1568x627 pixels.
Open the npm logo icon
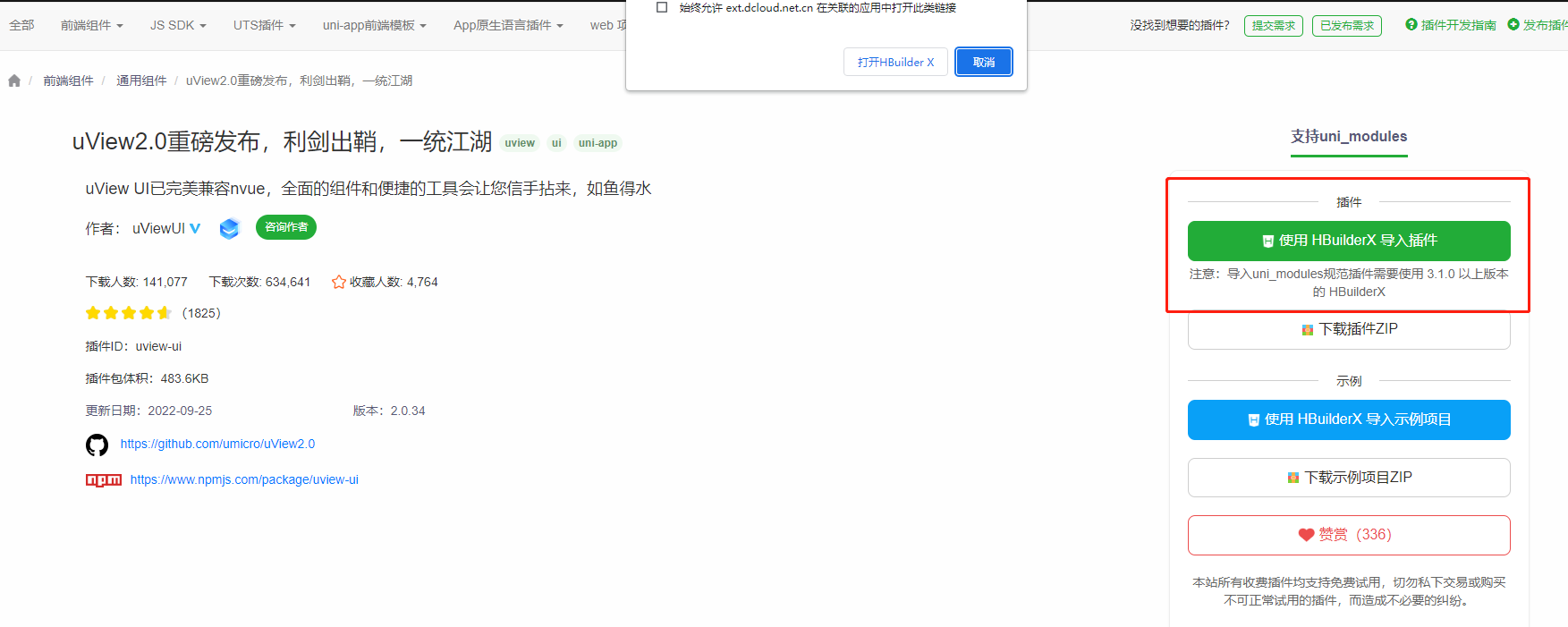click(x=104, y=480)
